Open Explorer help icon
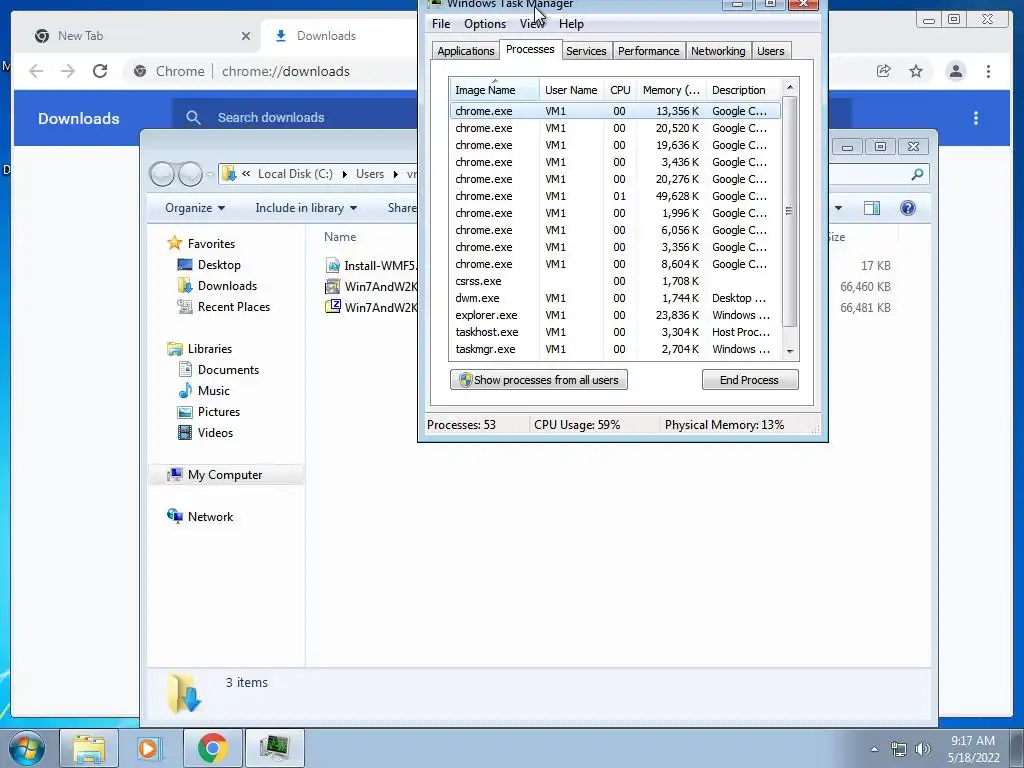1024x768 pixels. pos(908,208)
